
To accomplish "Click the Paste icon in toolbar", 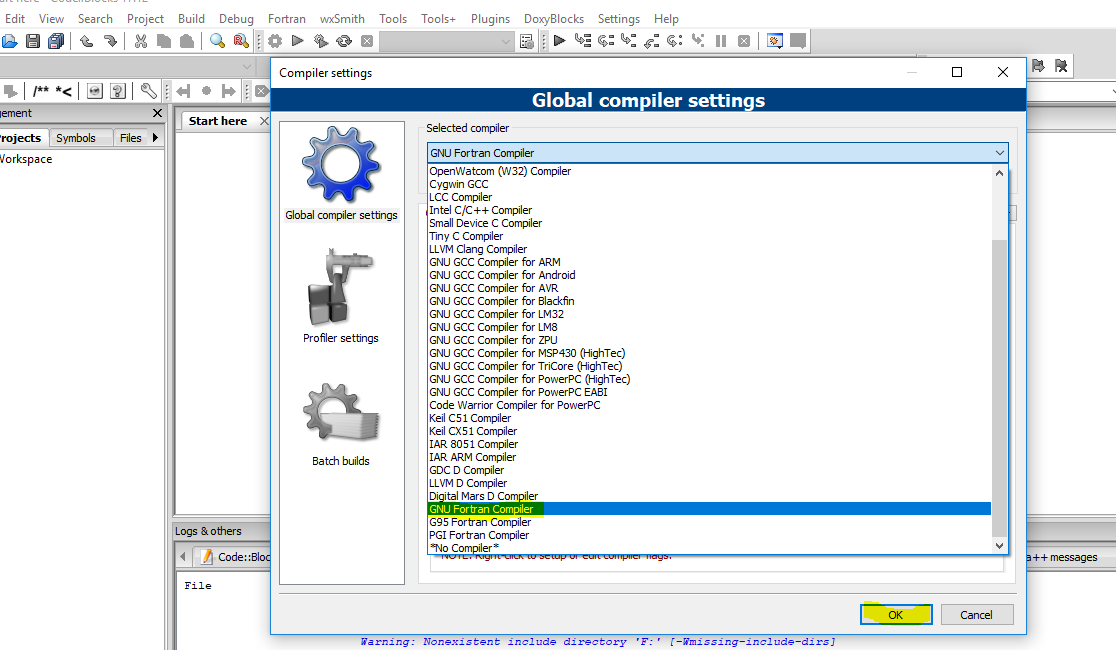I will [186, 41].
